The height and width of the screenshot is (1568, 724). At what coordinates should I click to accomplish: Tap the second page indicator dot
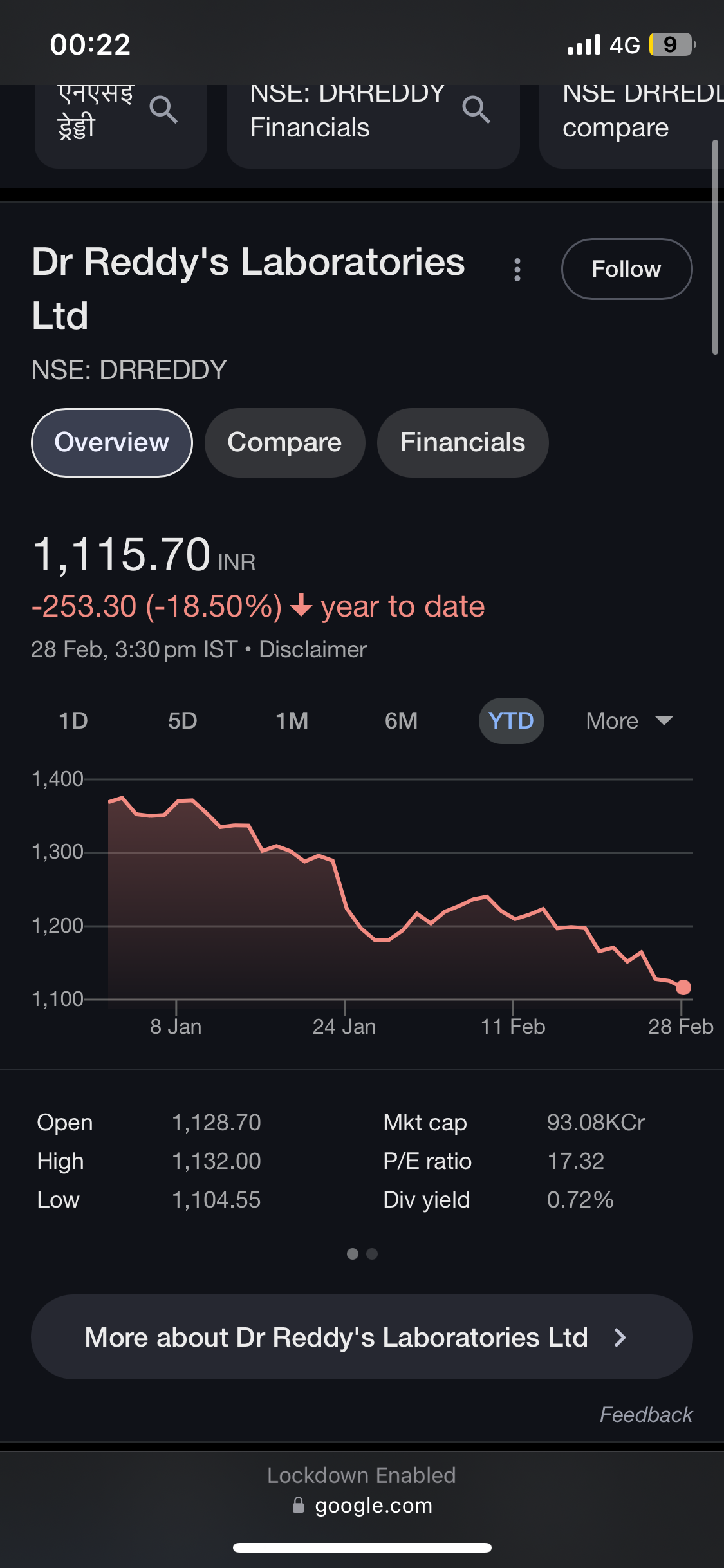[x=372, y=1254]
